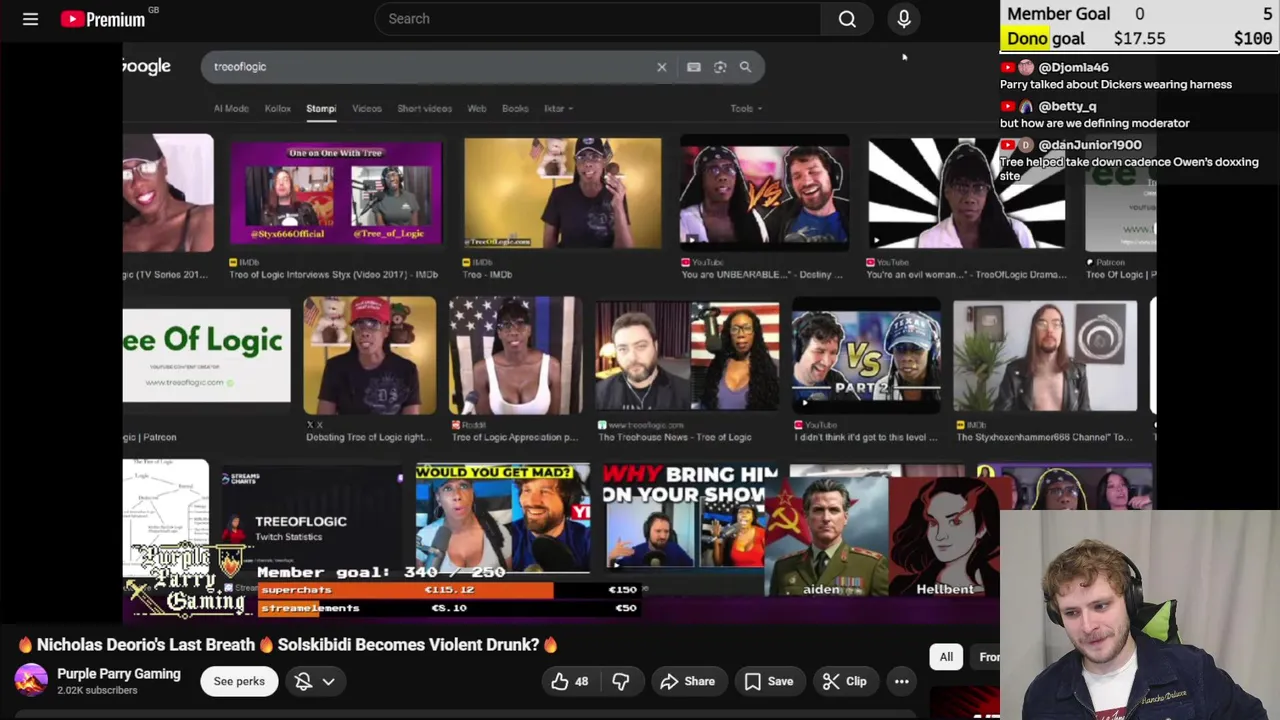Open the Debating Tree of Logic red-cap image
Viewport: 1280px width, 720px height.
(x=370, y=355)
